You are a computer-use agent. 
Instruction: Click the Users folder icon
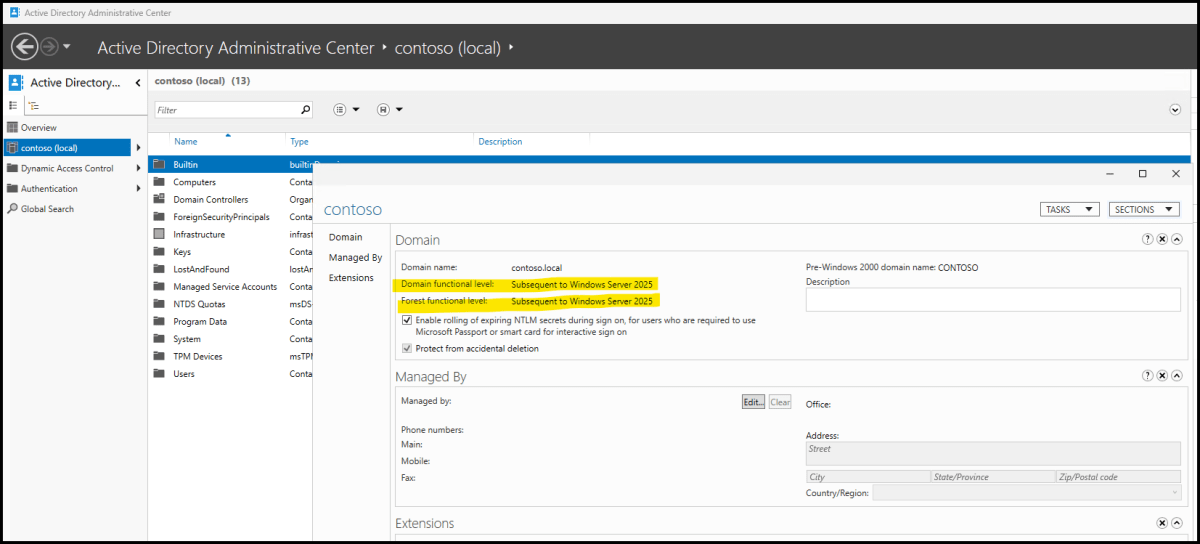[158, 374]
